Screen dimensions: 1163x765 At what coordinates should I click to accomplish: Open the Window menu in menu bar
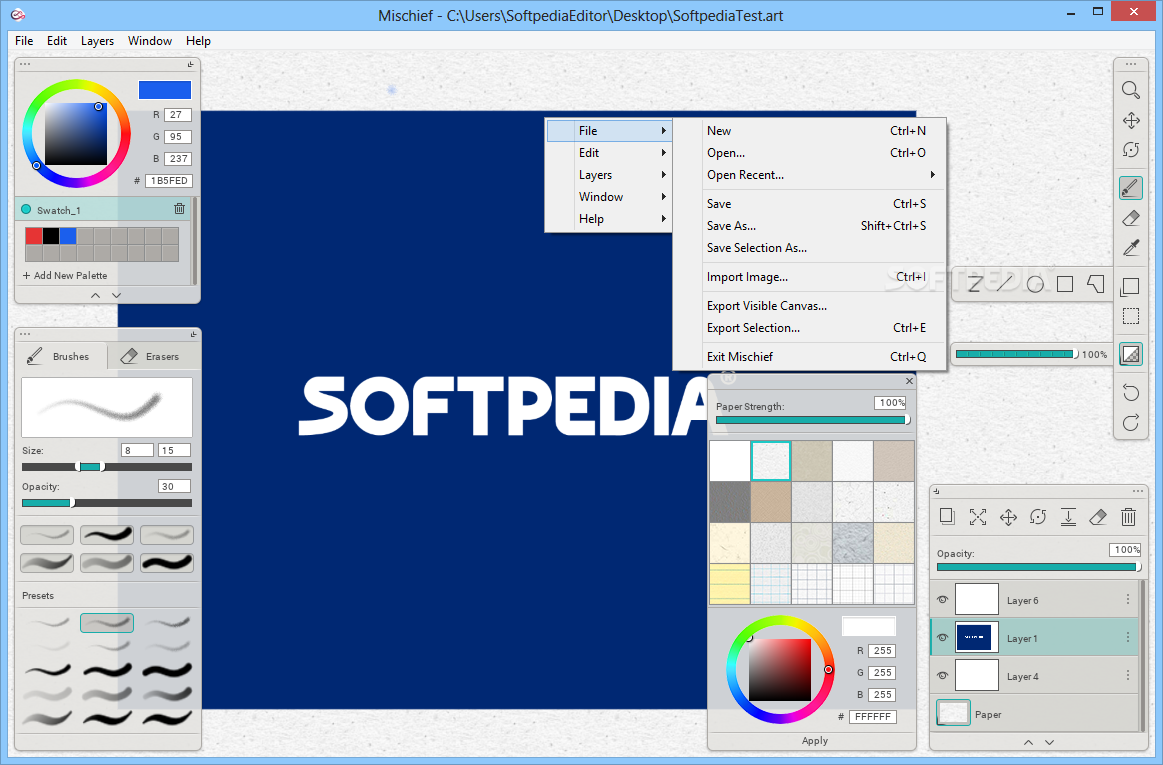coord(150,41)
